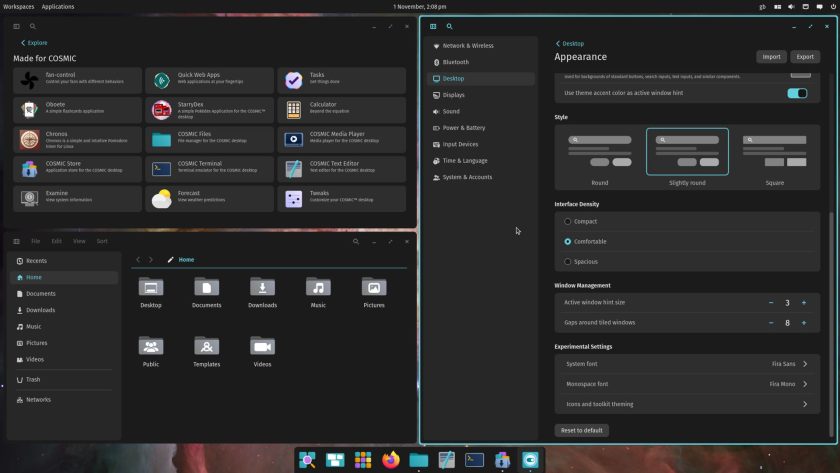
Task: Open Workspaces in the top panel
Action: point(18,6)
